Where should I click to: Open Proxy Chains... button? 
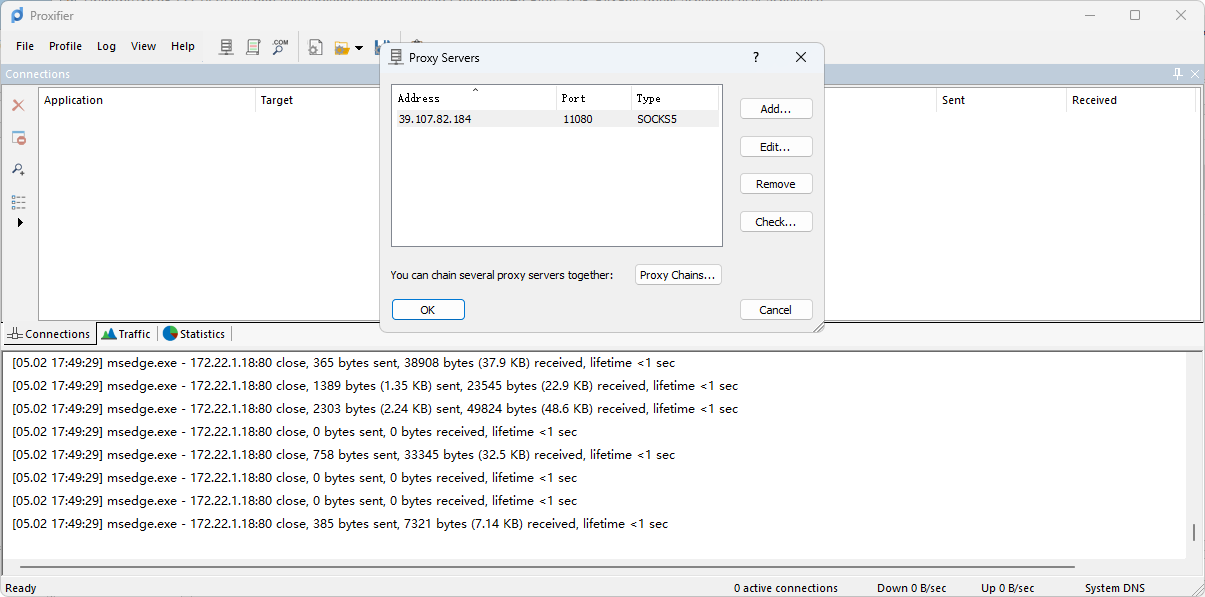click(x=679, y=275)
